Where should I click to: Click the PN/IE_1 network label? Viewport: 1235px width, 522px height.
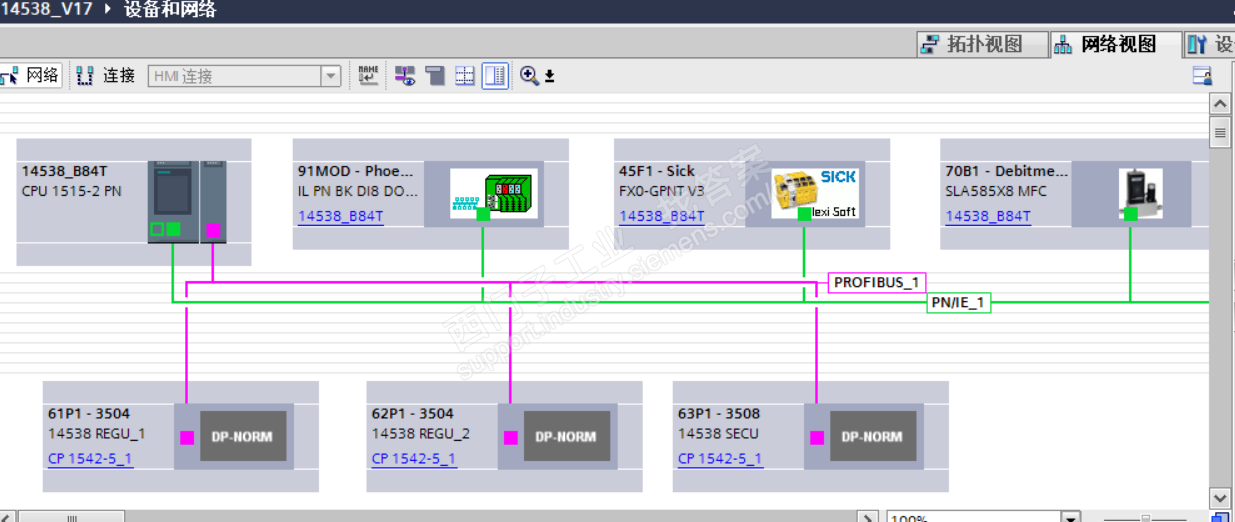point(959,302)
